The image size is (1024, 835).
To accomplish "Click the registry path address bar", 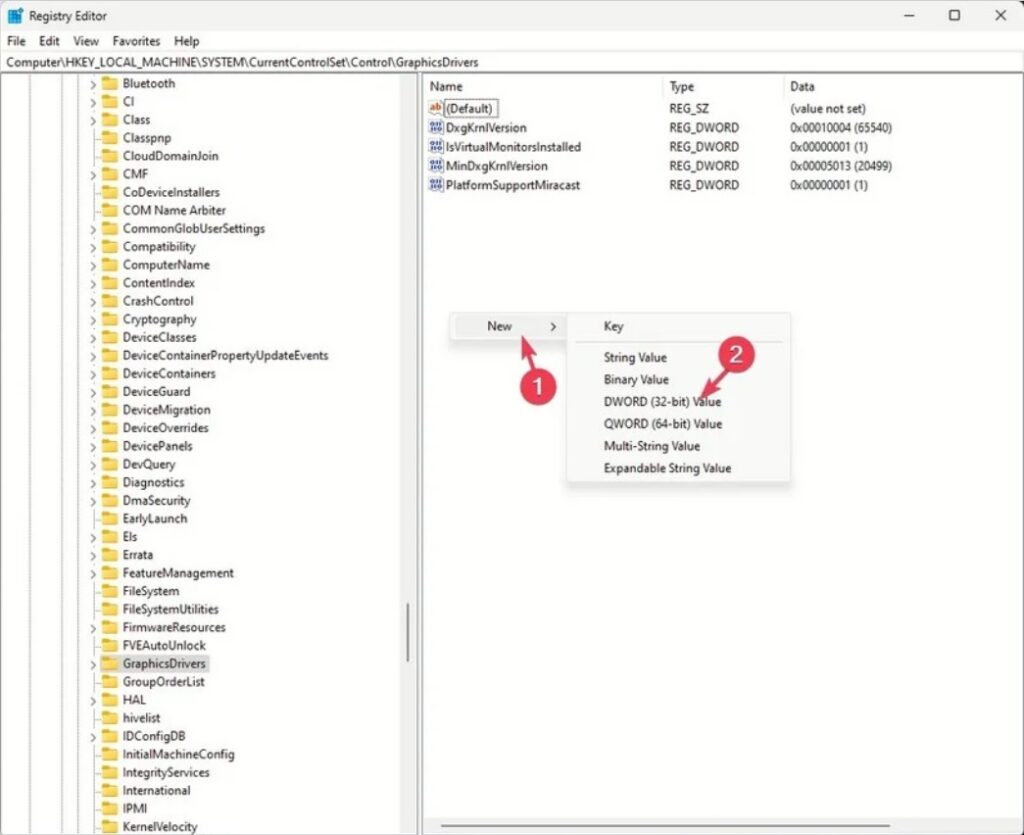I will 500,62.
